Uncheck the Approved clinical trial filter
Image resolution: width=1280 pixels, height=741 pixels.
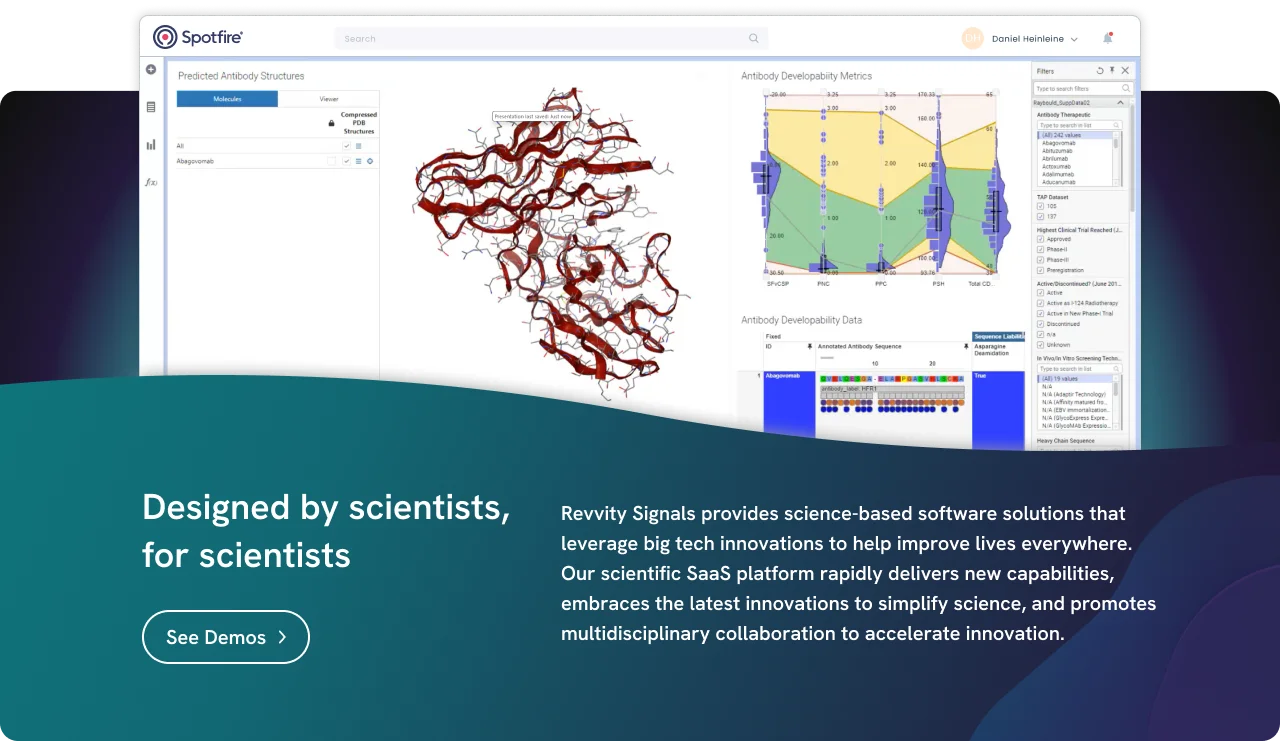1041,239
